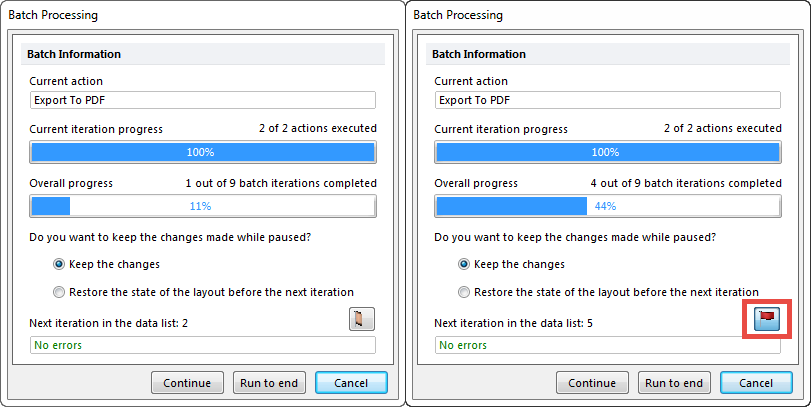Click the open-door icon button in left dialog

coord(361,319)
